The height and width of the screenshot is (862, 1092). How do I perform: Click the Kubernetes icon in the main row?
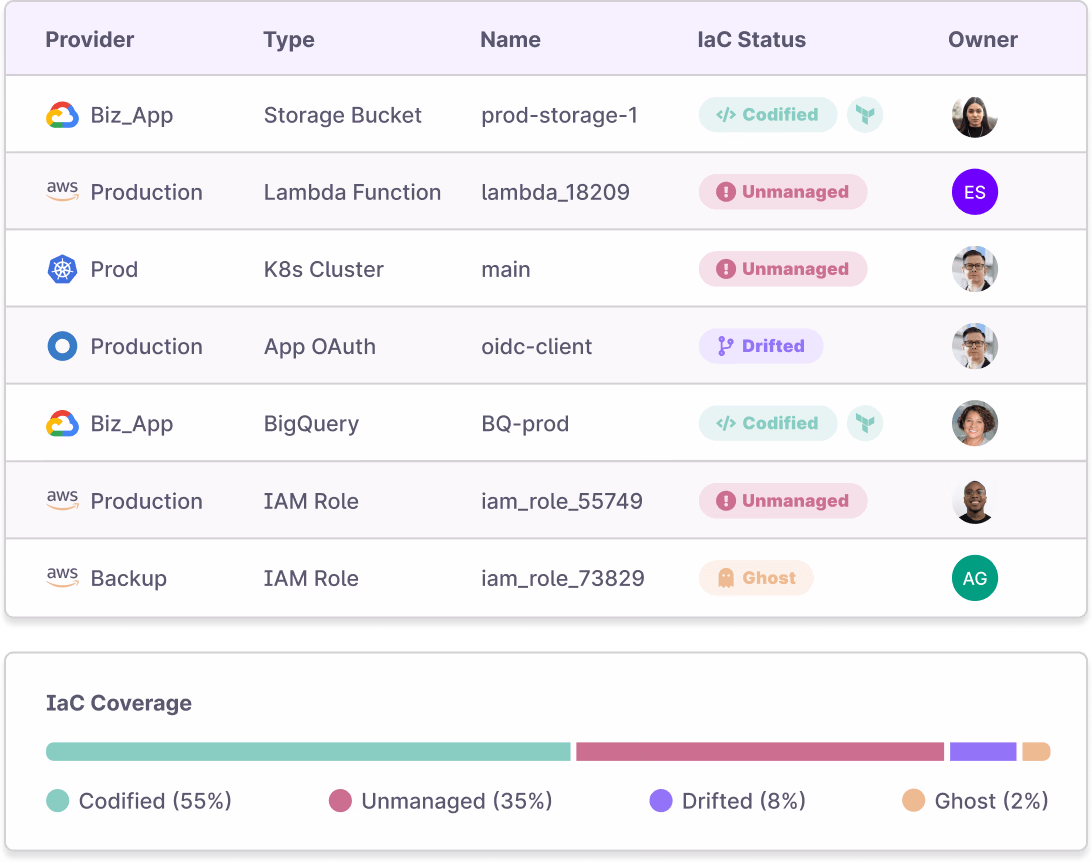click(x=62, y=269)
